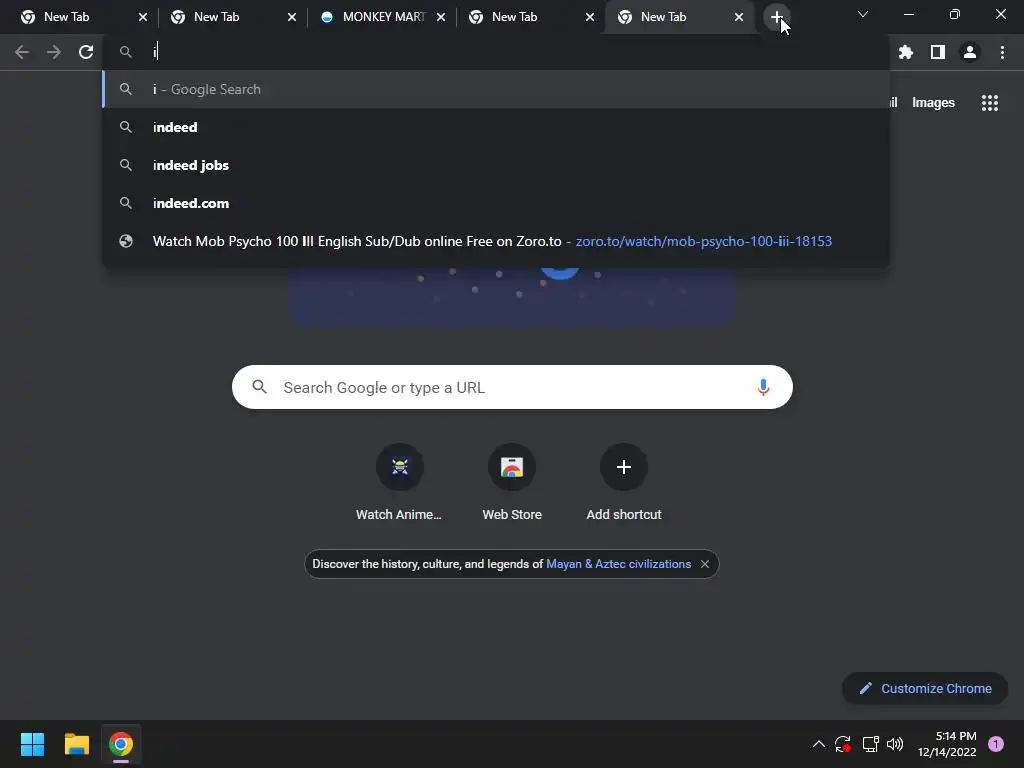Switch to the fourth New Tab
Screen dimensions: 1024x768
pyautogui.click(x=523, y=17)
